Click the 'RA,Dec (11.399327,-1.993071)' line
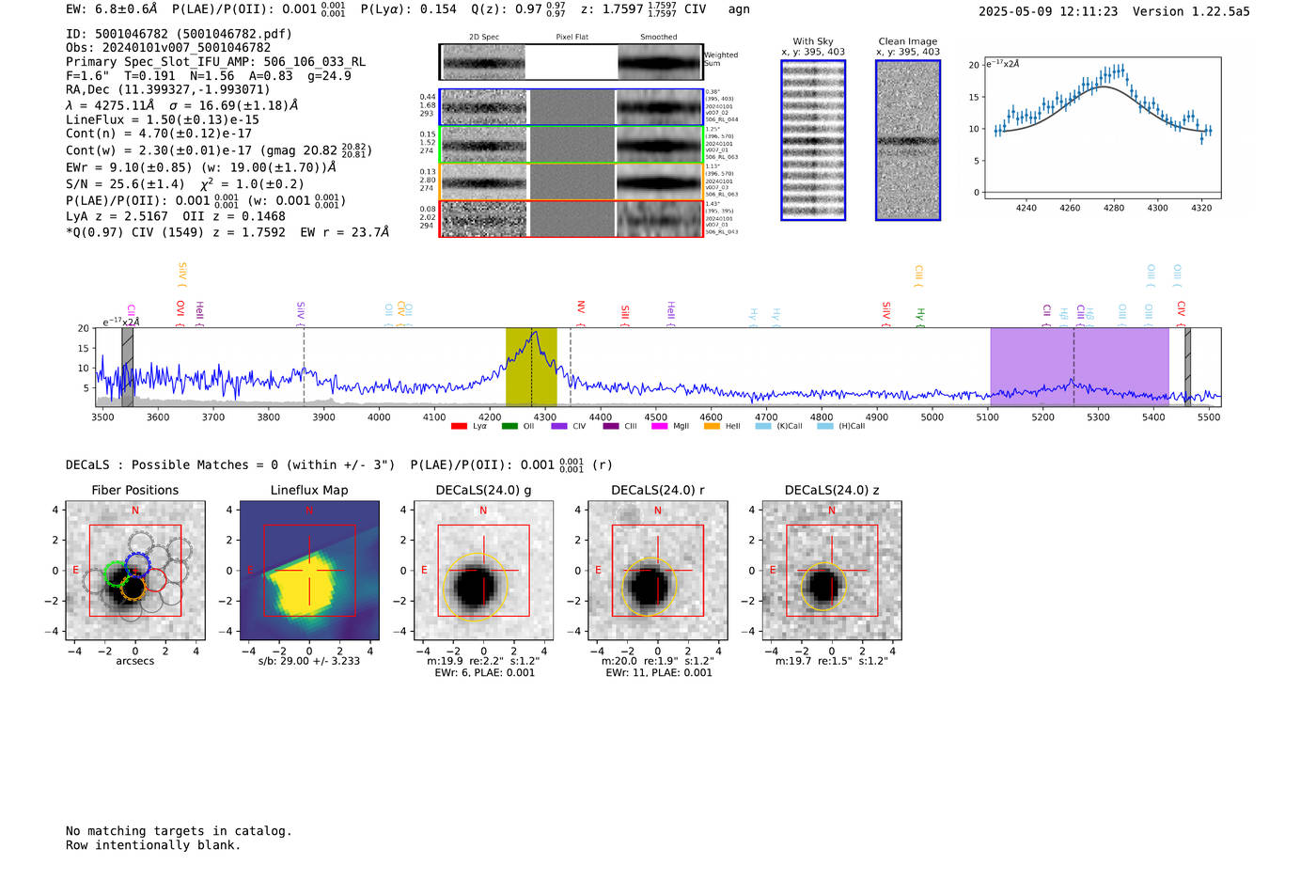The width and height of the screenshot is (1316, 896). pos(168,90)
